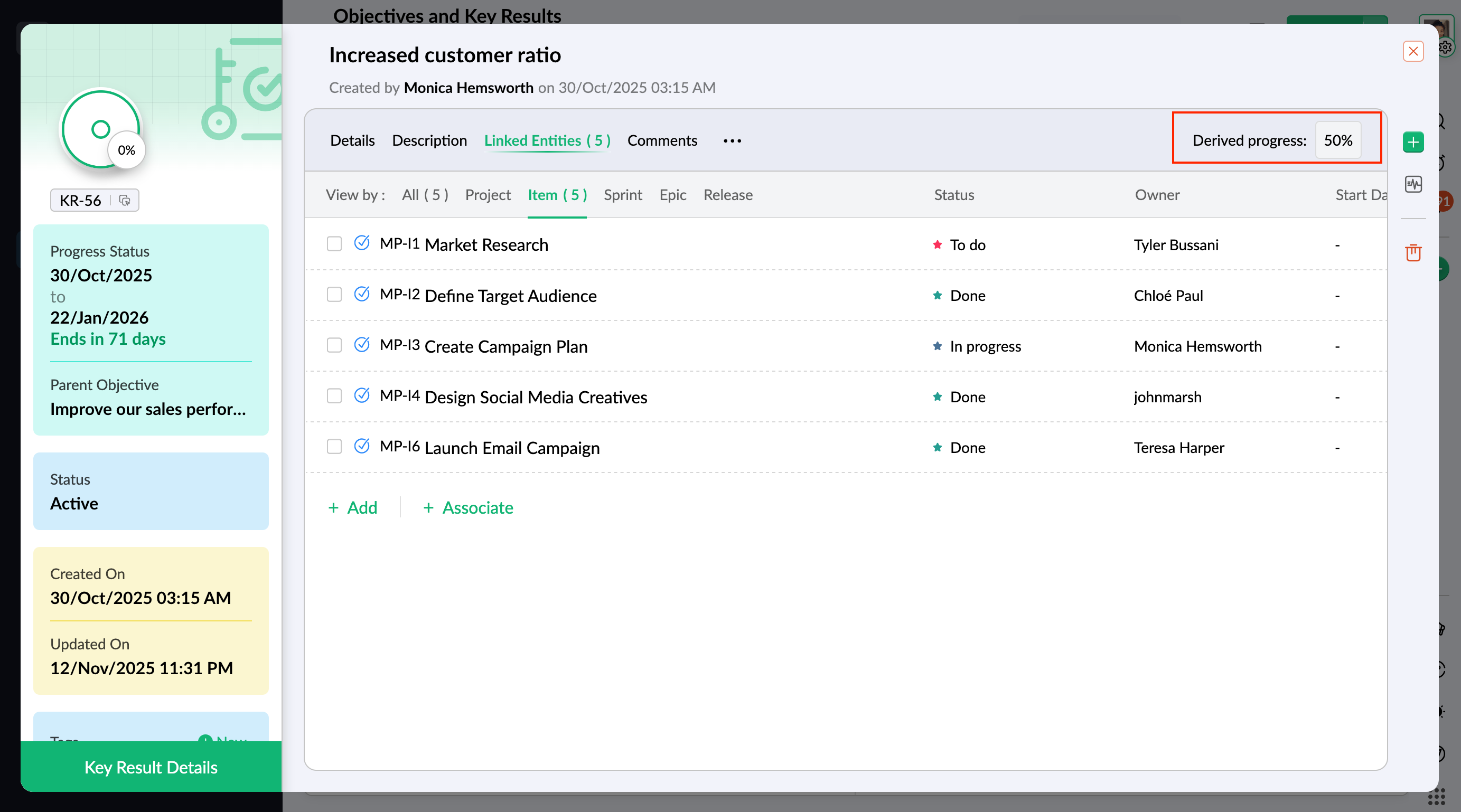Screen dimensions: 1461x812
Task: Open the Done status dropdown for Define Target Audience
Action: (967, 296)
